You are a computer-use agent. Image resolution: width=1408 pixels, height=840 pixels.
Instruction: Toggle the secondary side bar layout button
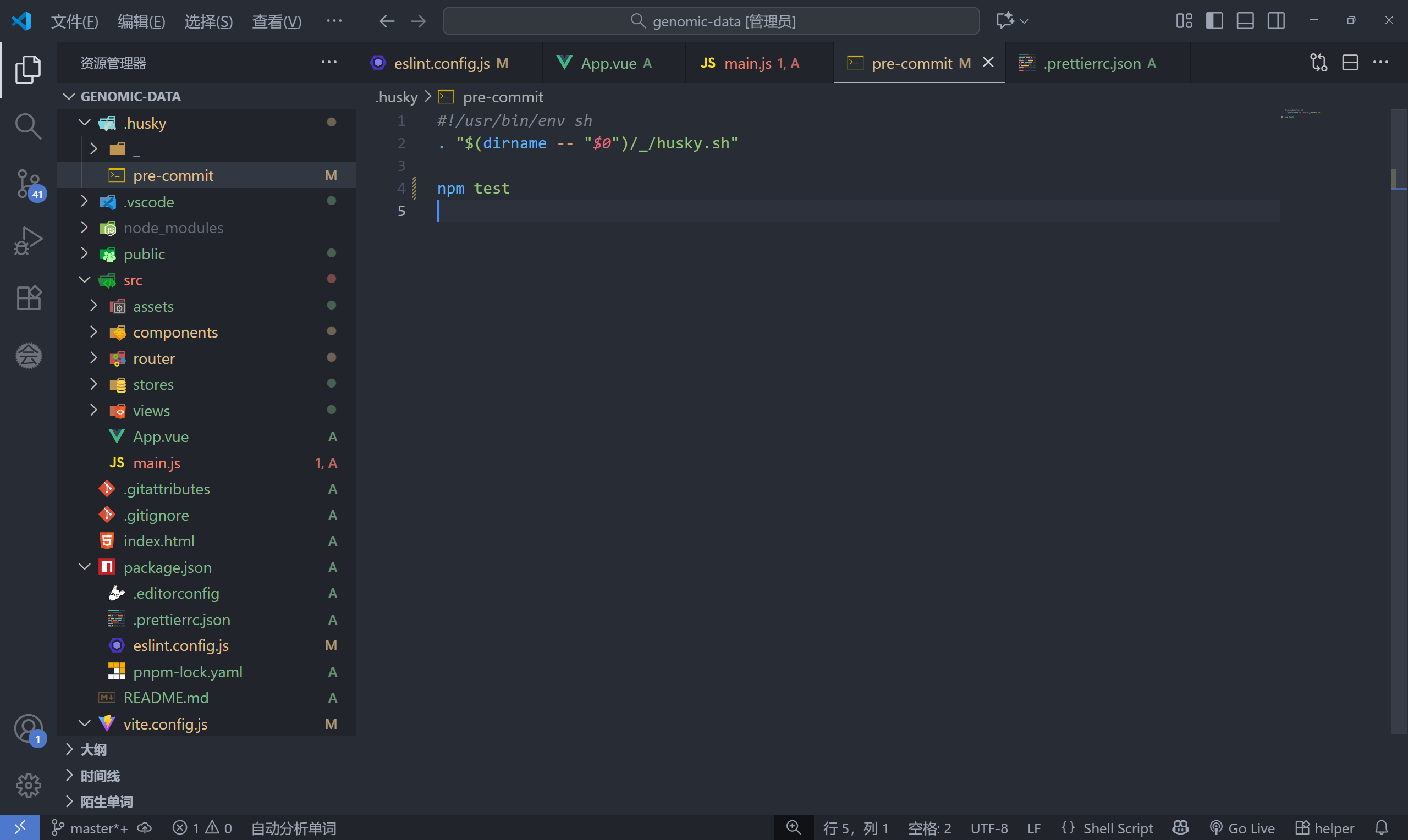1276,21
